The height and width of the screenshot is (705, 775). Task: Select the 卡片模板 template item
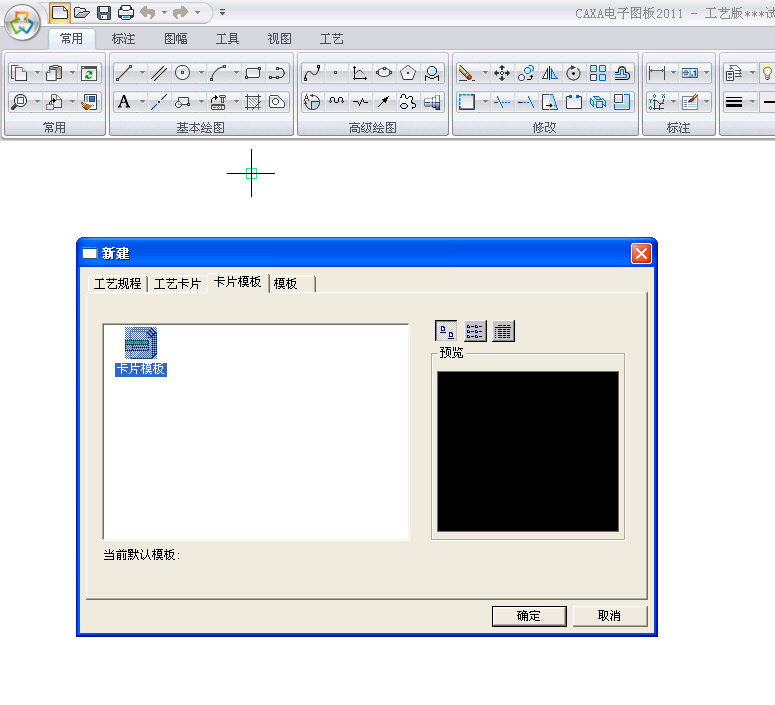click(140, 352)
